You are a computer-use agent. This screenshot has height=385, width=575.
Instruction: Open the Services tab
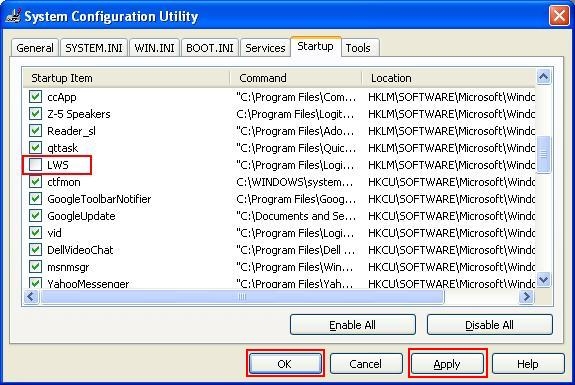coord(265,48)
